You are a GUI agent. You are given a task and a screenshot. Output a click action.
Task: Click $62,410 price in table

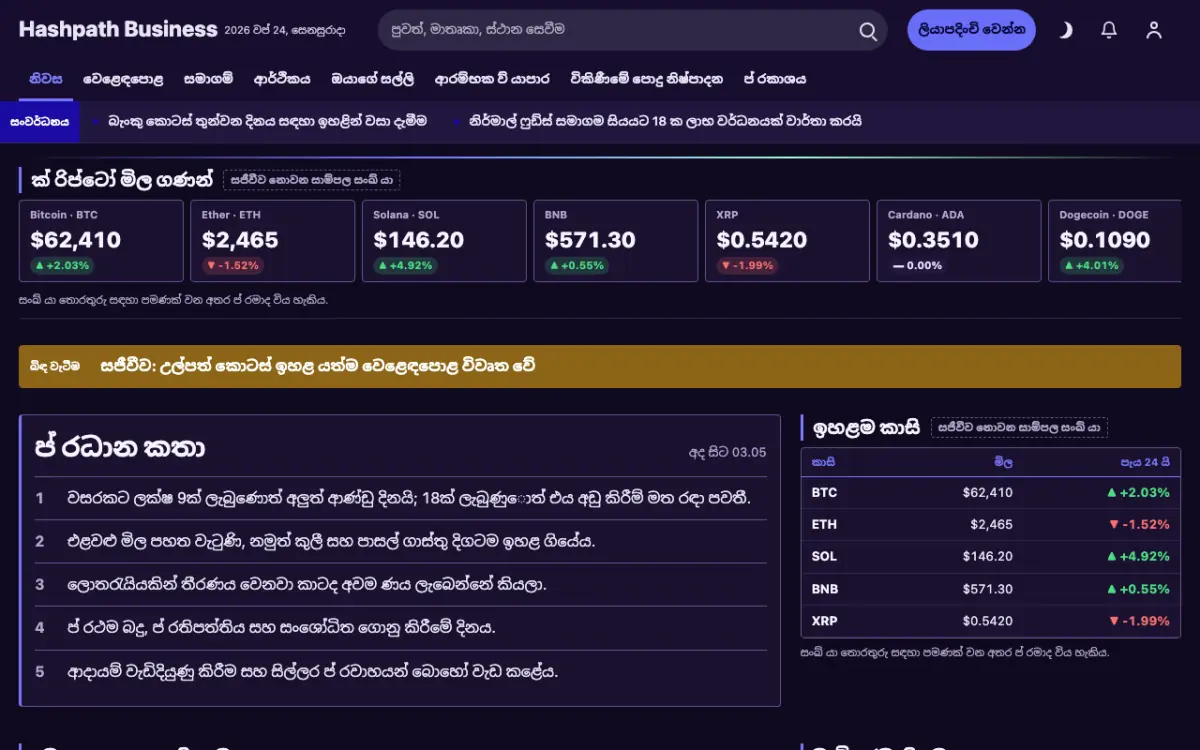pos(987,493)
